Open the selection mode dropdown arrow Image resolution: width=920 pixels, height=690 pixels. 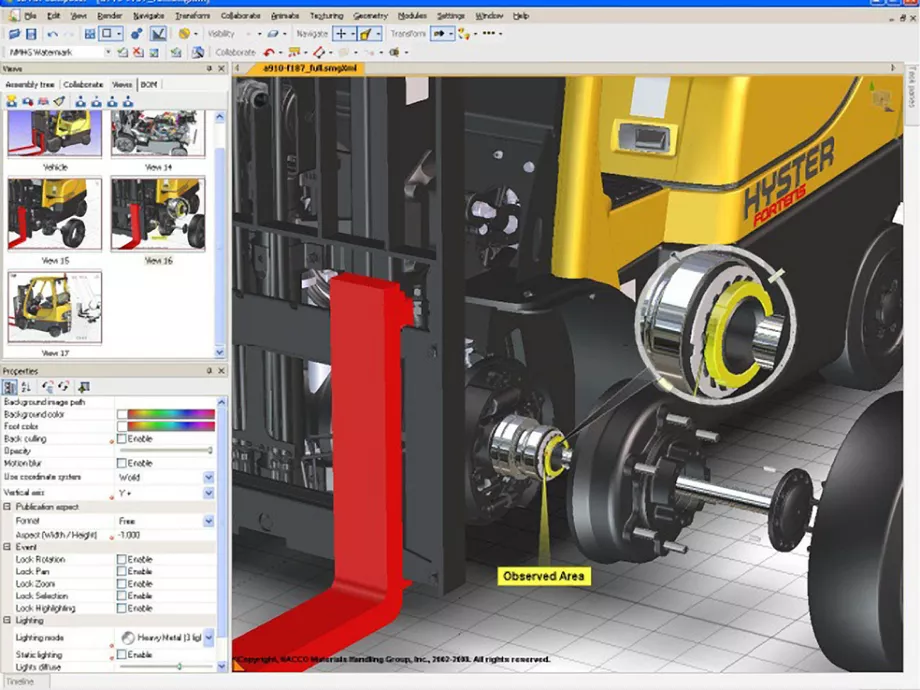click(119, 34)
